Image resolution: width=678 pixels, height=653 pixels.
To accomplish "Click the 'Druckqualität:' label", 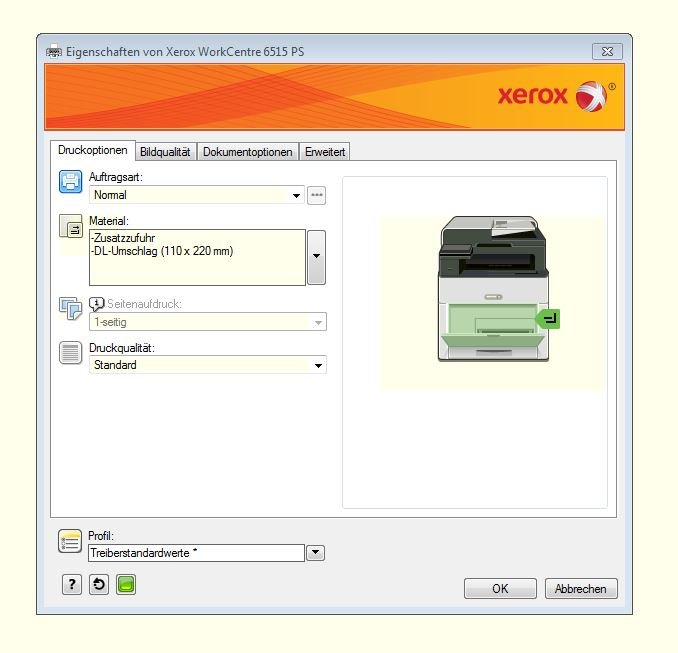I will pos(122,348).
